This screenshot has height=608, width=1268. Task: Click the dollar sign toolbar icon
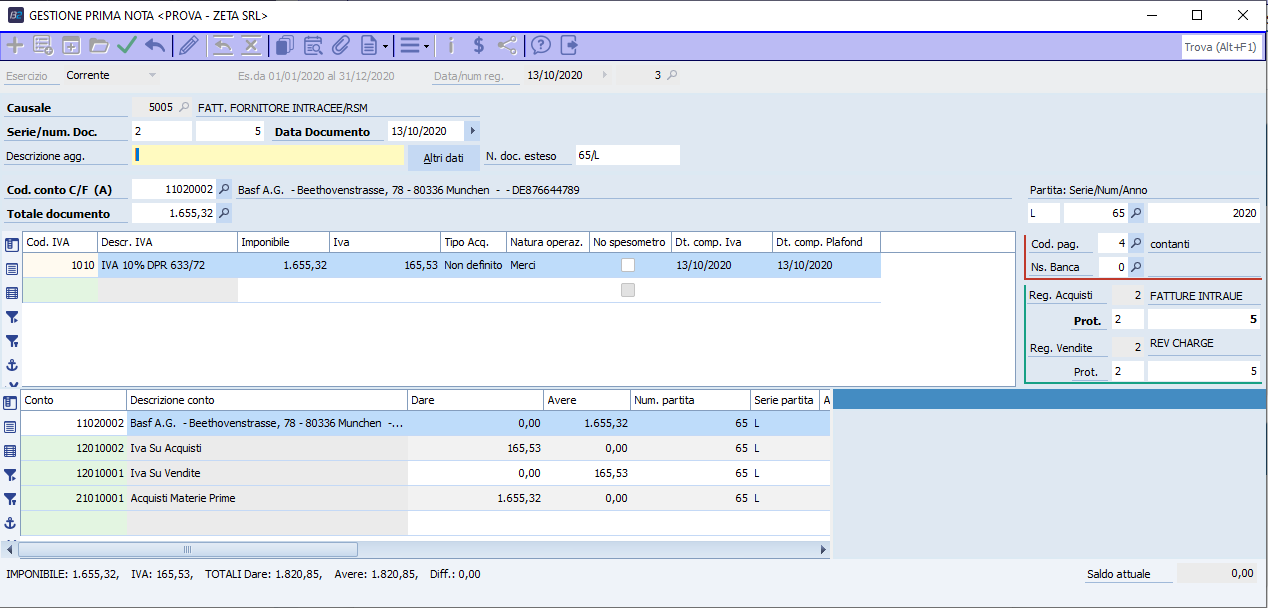coord(479,45)
